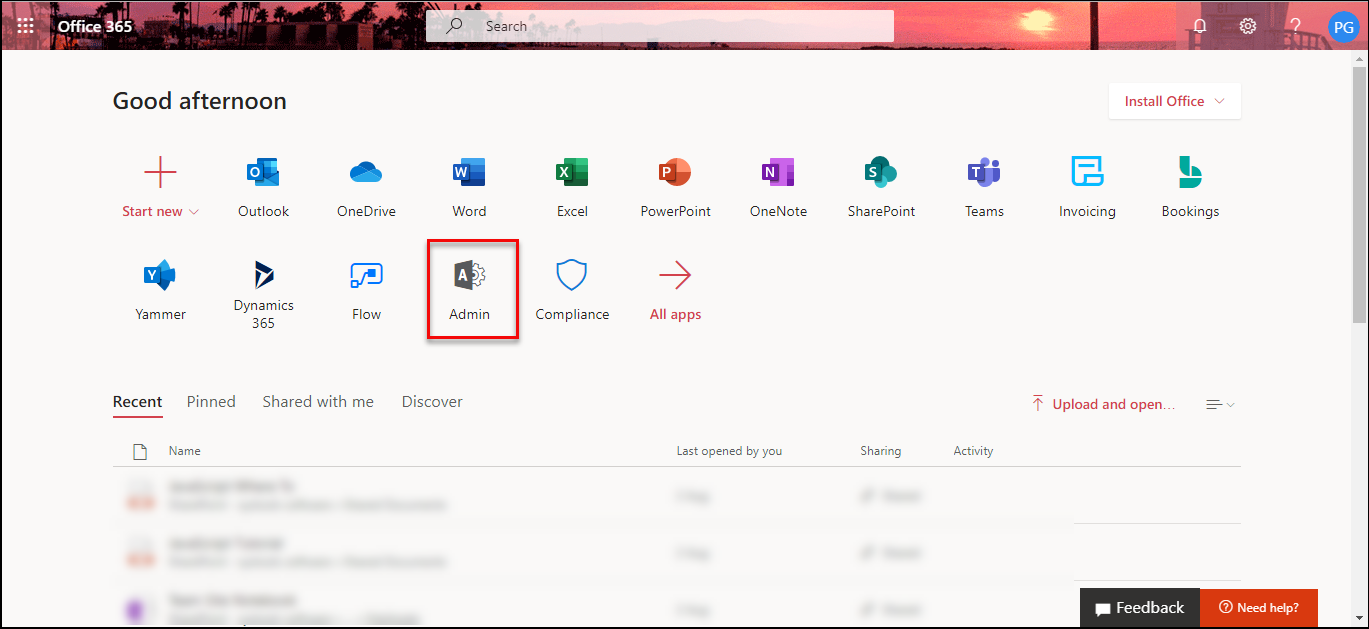Open the Admin center

[x=469, y=290]
